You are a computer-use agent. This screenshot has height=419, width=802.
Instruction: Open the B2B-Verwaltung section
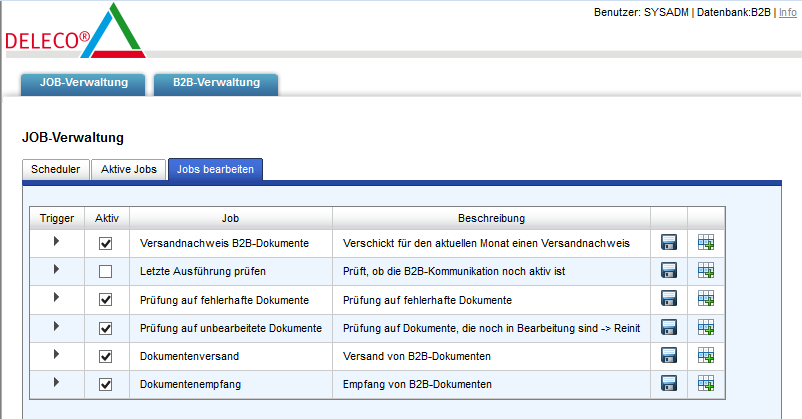coord(216,83)
